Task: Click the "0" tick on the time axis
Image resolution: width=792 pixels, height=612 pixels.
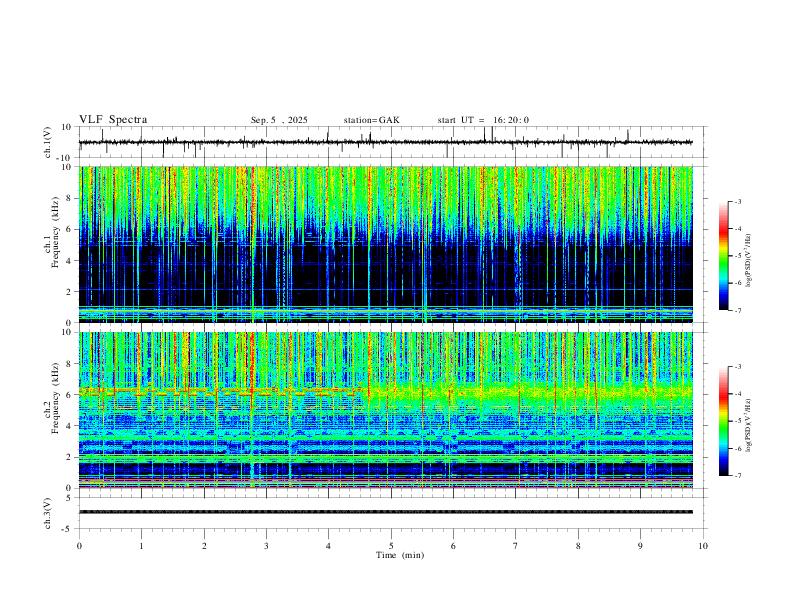Action: [79, 546]
